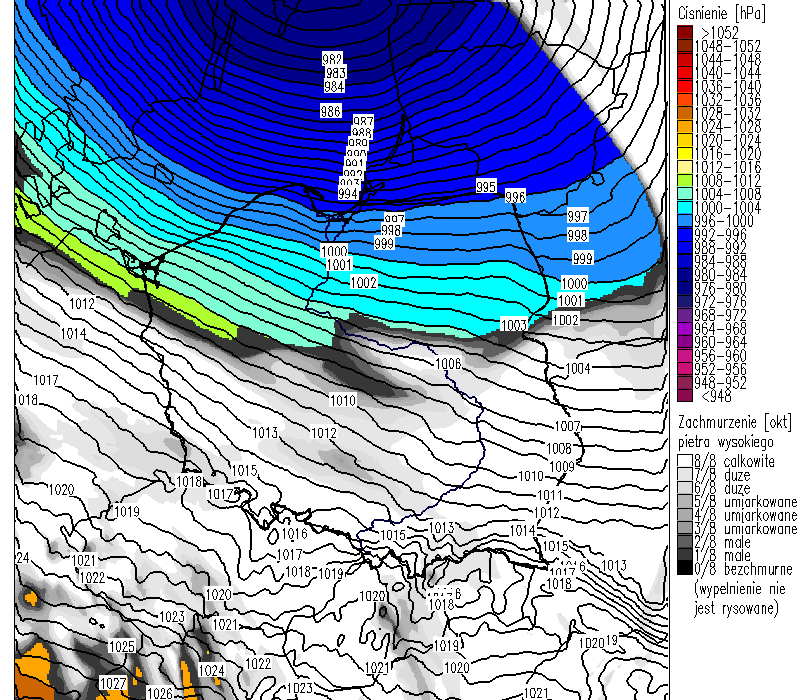Click the 982 isobar label
Viewport: 800px width, 700px height.
pyautogui.click(x=332, y=59)
